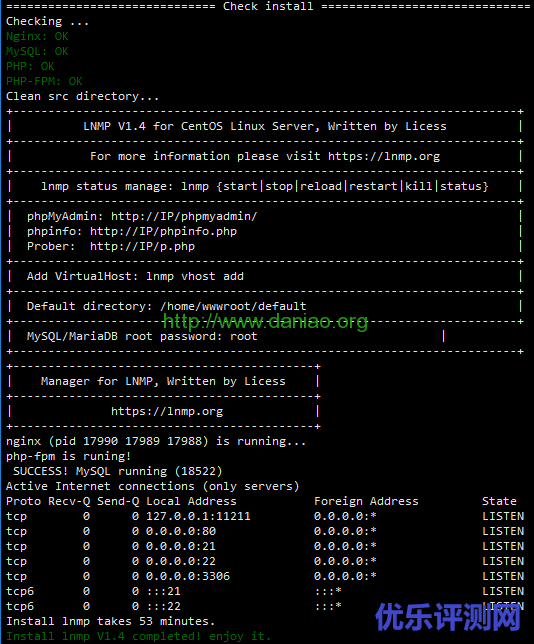534x644 pixels.
Task: Click the 'Checking ...' line
Action: (47, 21)
